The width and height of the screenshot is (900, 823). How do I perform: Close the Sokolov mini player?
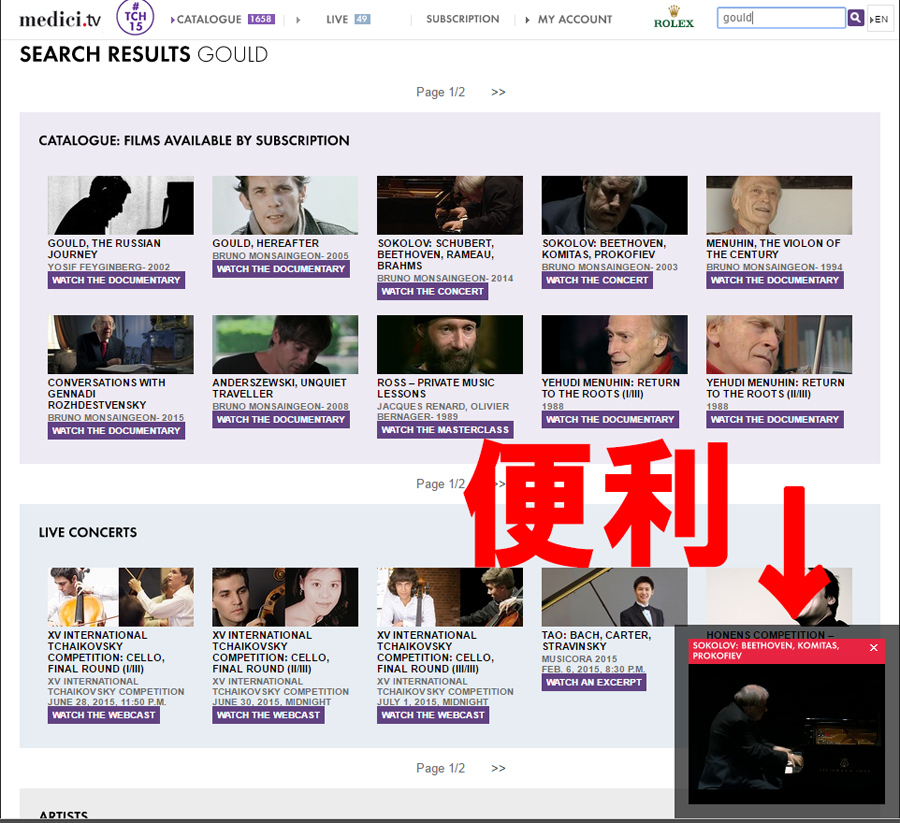point(874,647)
